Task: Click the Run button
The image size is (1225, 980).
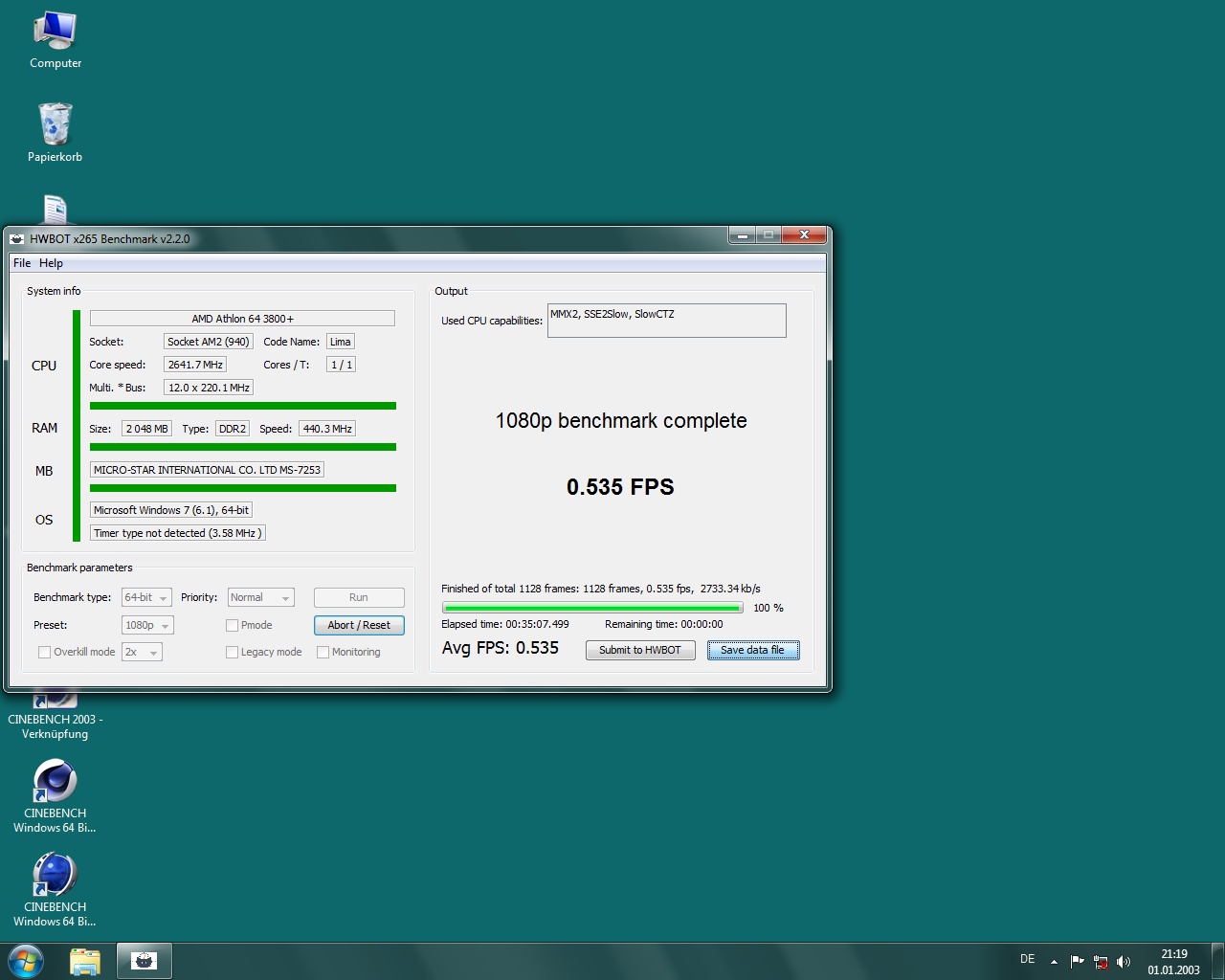Action: (359, 597)
